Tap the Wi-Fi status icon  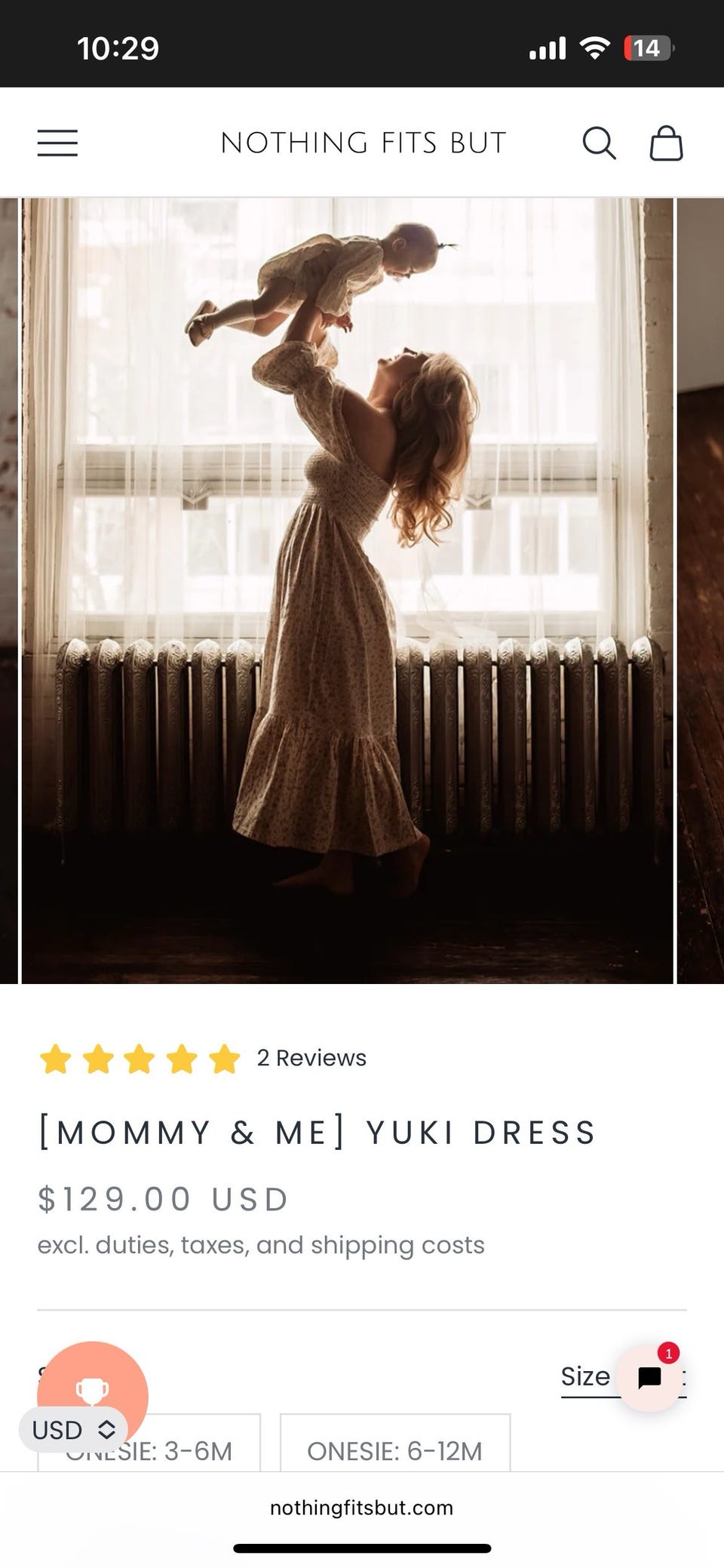pos(594,49)
